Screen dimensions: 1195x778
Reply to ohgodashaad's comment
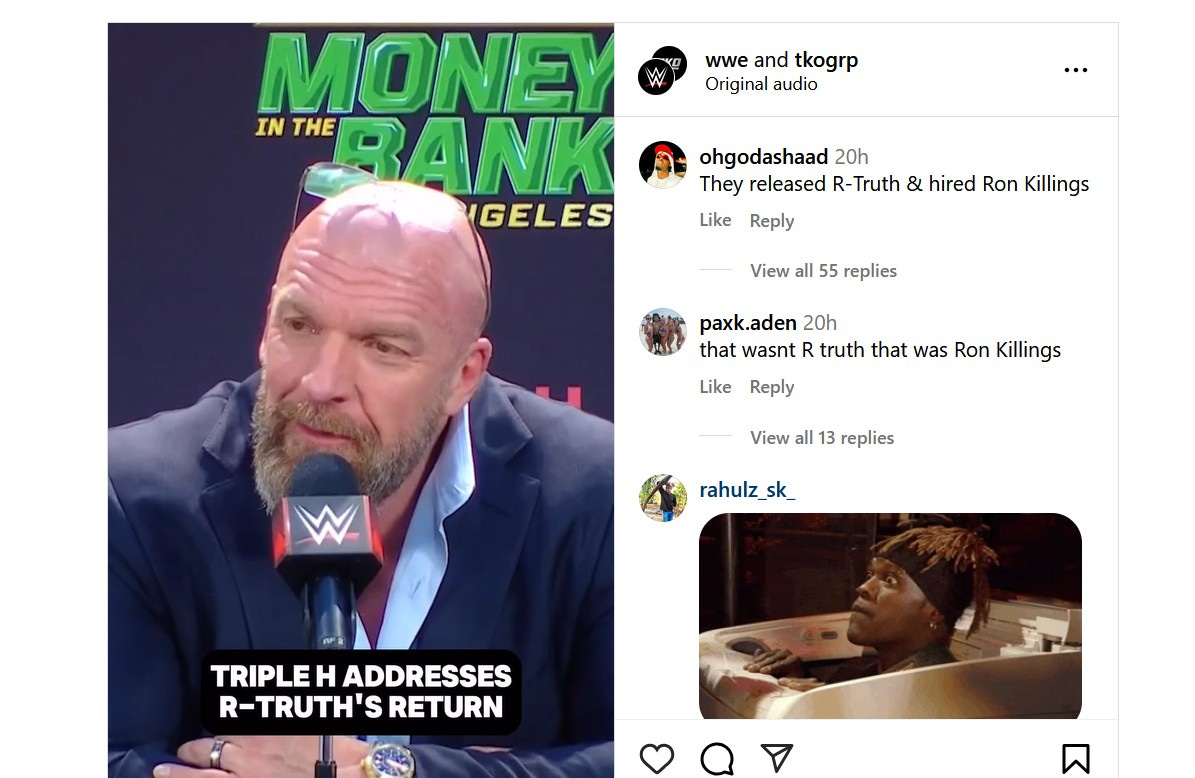(x=771, y=221)
